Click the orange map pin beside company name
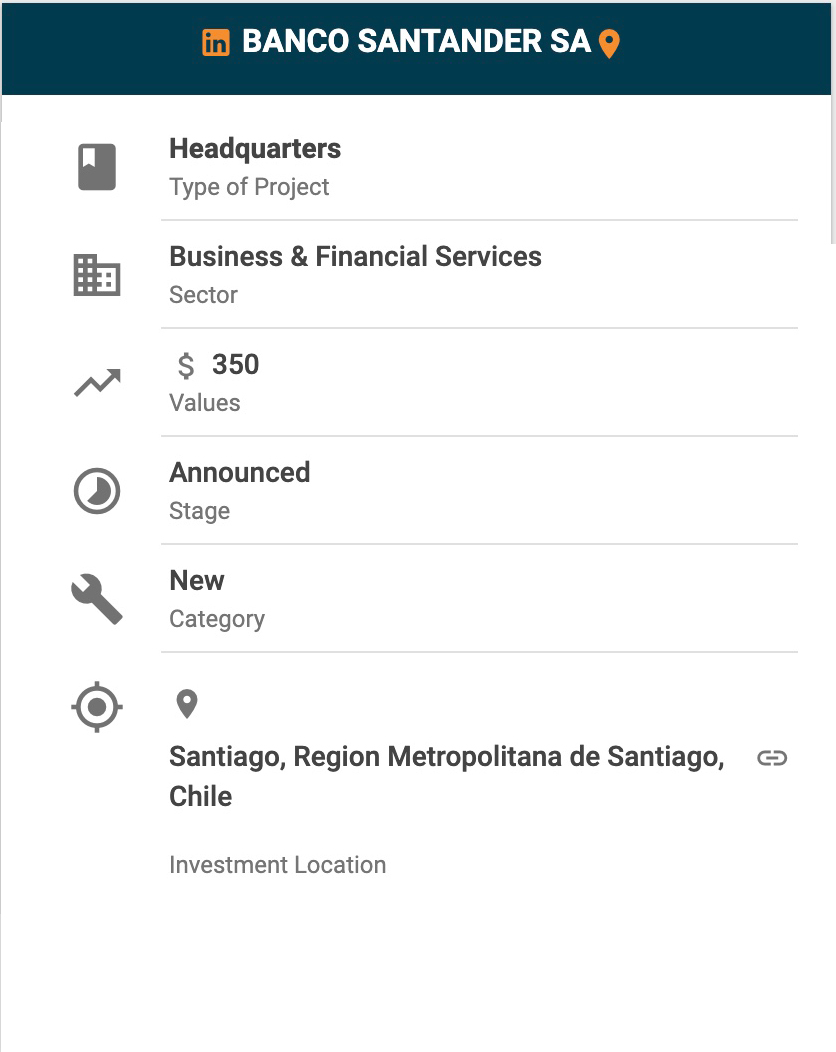 609,44
